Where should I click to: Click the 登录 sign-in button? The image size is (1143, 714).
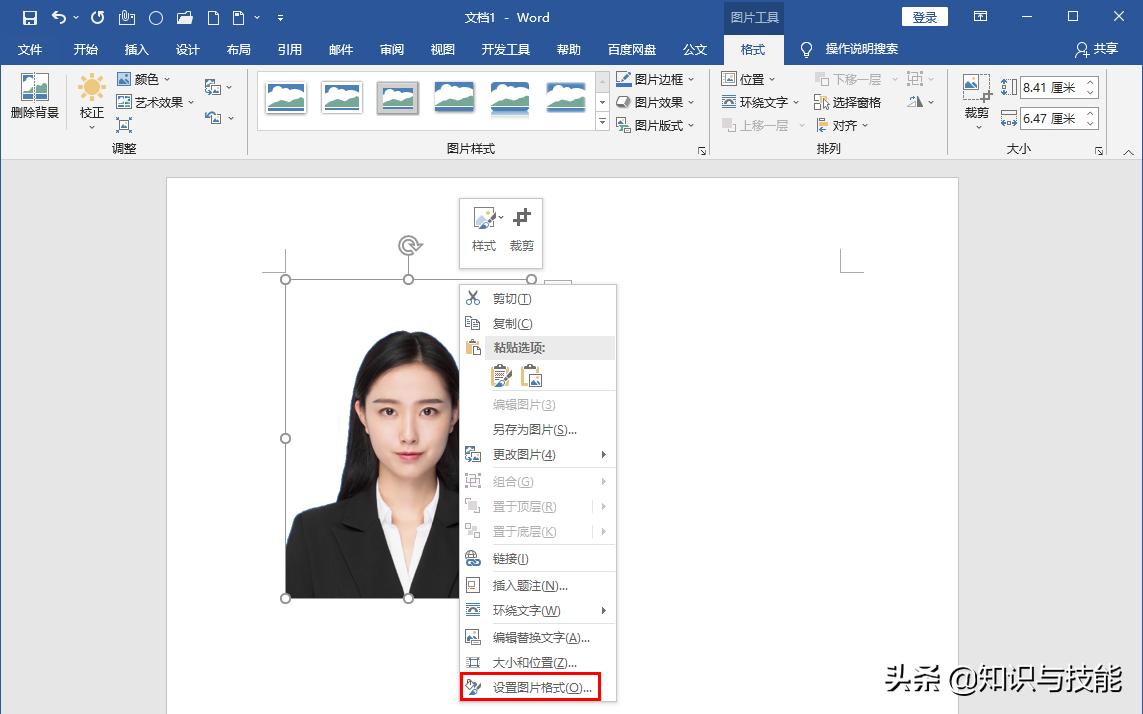[x=924, y=16]
